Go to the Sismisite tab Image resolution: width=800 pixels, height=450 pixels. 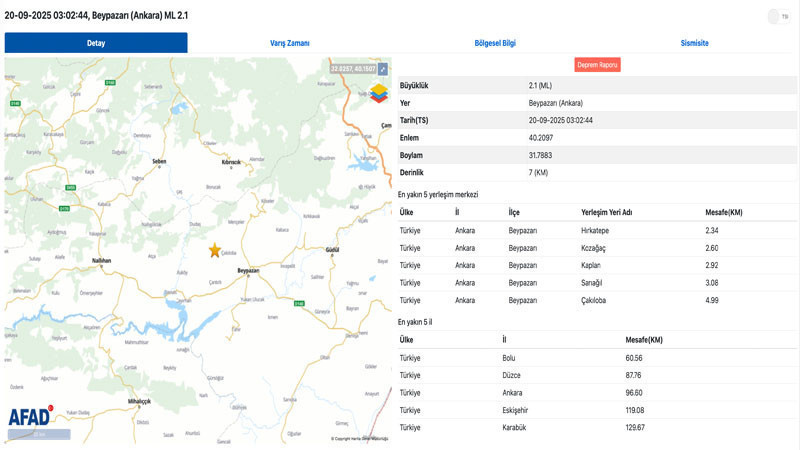click(x=694, y=43)
